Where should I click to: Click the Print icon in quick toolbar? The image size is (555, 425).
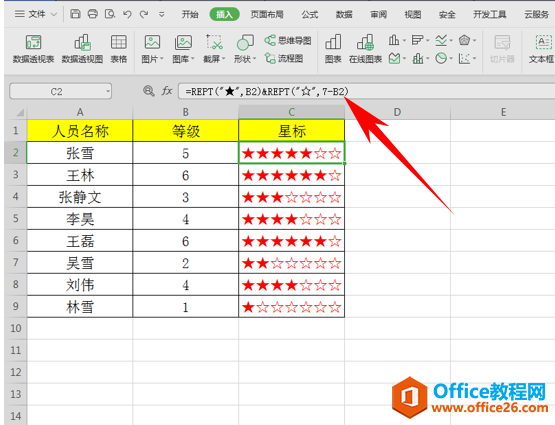click(x=93, y=14)
